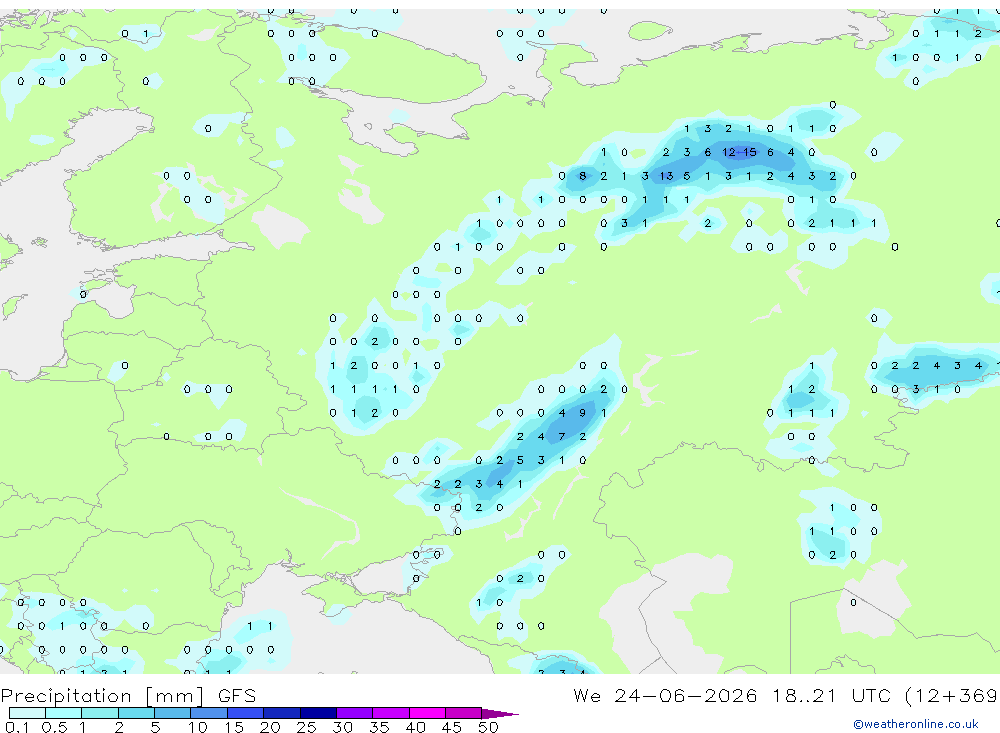Click the 'Precipitation [mm] GFS' title text

[x=128, y=695]
